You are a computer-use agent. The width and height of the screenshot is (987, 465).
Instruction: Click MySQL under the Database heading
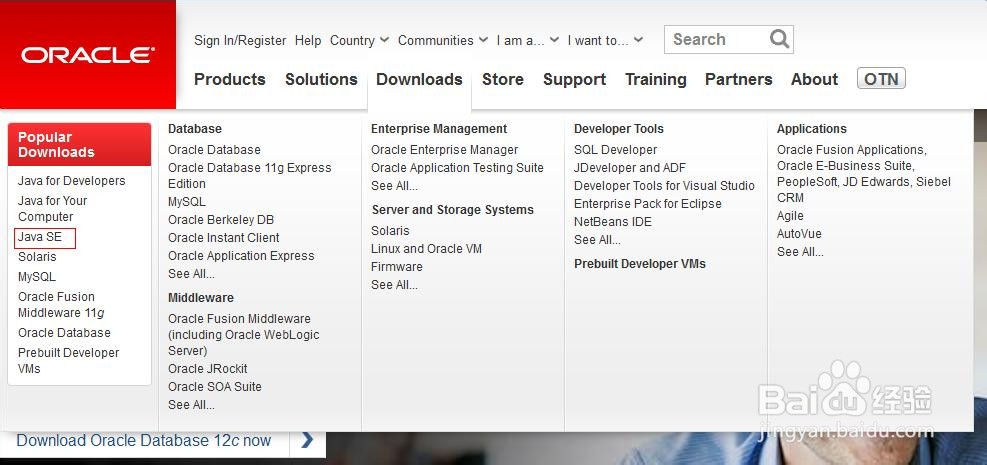187,202
